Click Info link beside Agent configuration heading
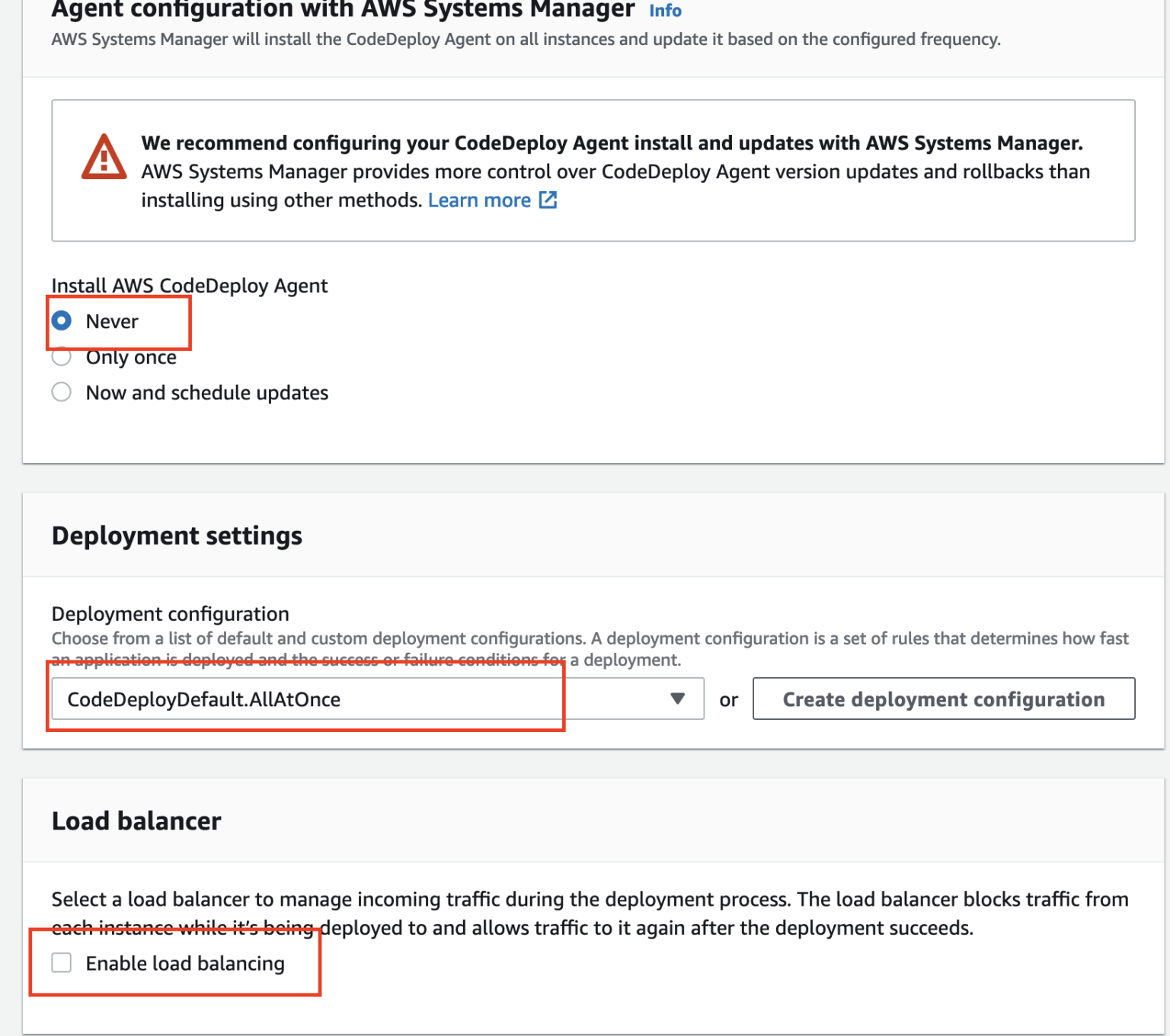The height and width of the screenshot is (1036, 1170). [x=665, y=11]
